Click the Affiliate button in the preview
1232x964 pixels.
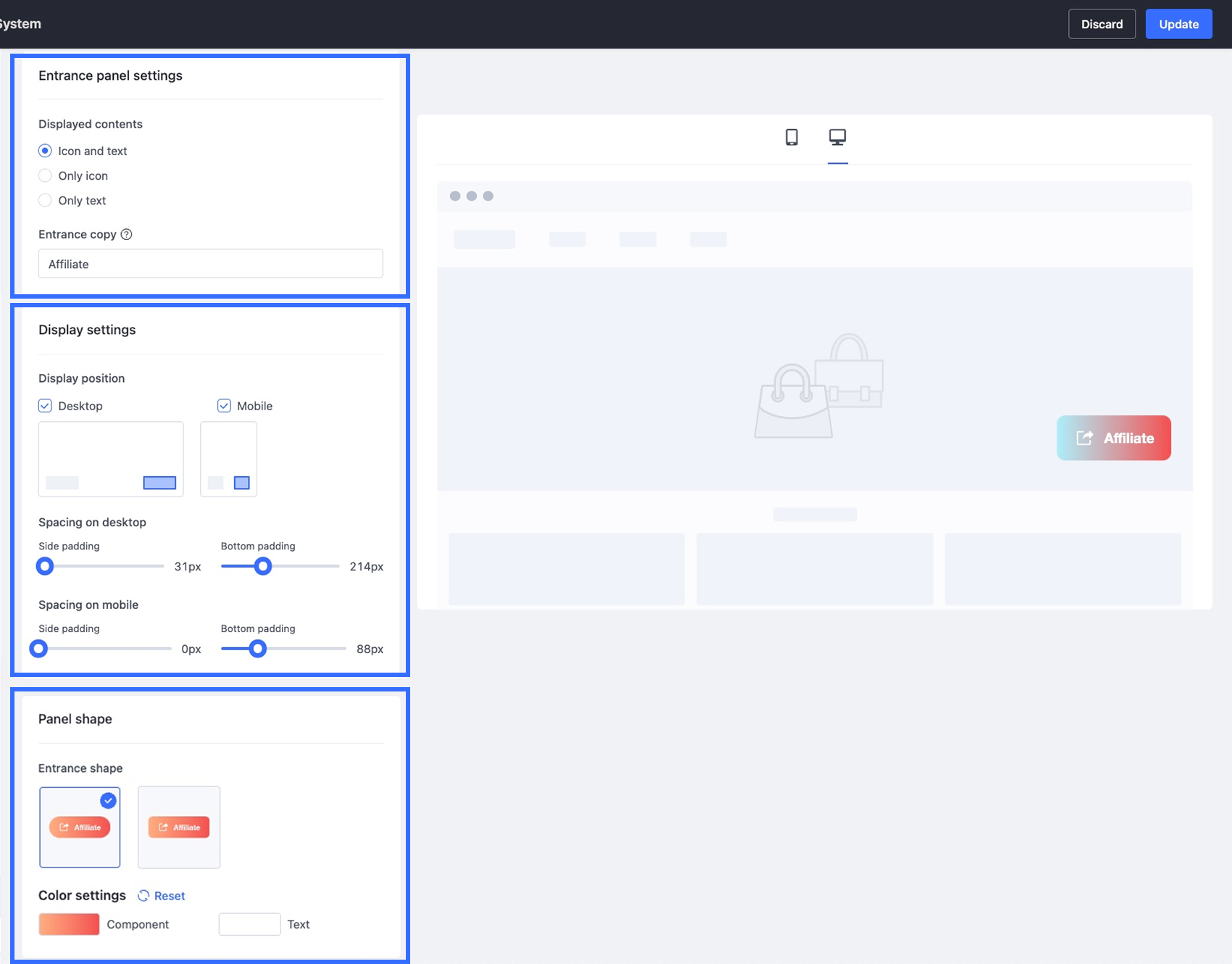[1114, 438]
